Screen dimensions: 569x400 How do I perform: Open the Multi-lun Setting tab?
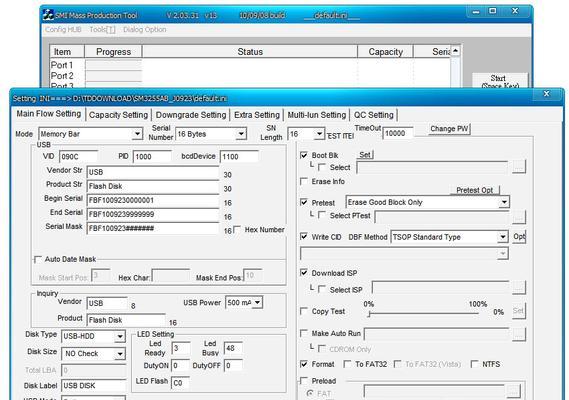point(316,115)
